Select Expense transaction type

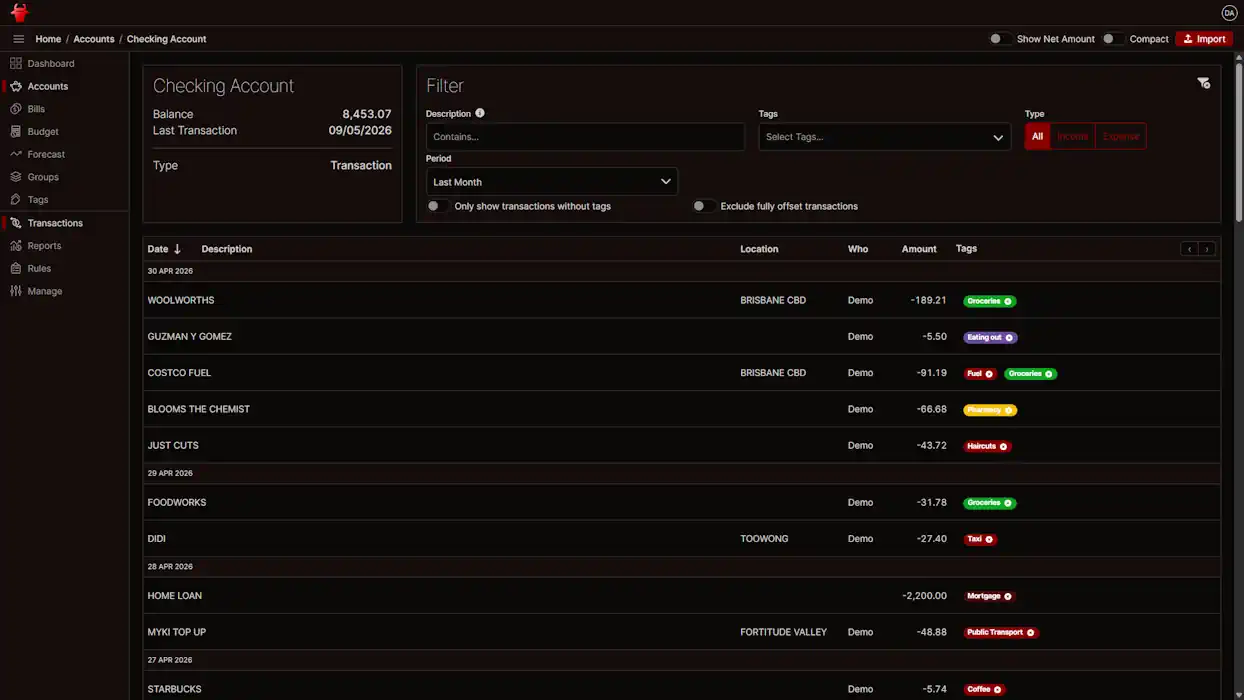pos(1121,137)
